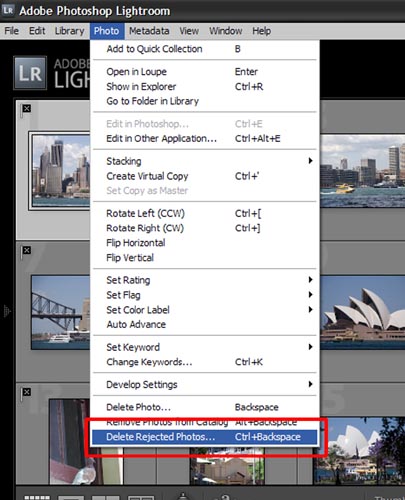Choose Show in Explorer
Viewport: 405px width, 500px height.
[205, 87]
